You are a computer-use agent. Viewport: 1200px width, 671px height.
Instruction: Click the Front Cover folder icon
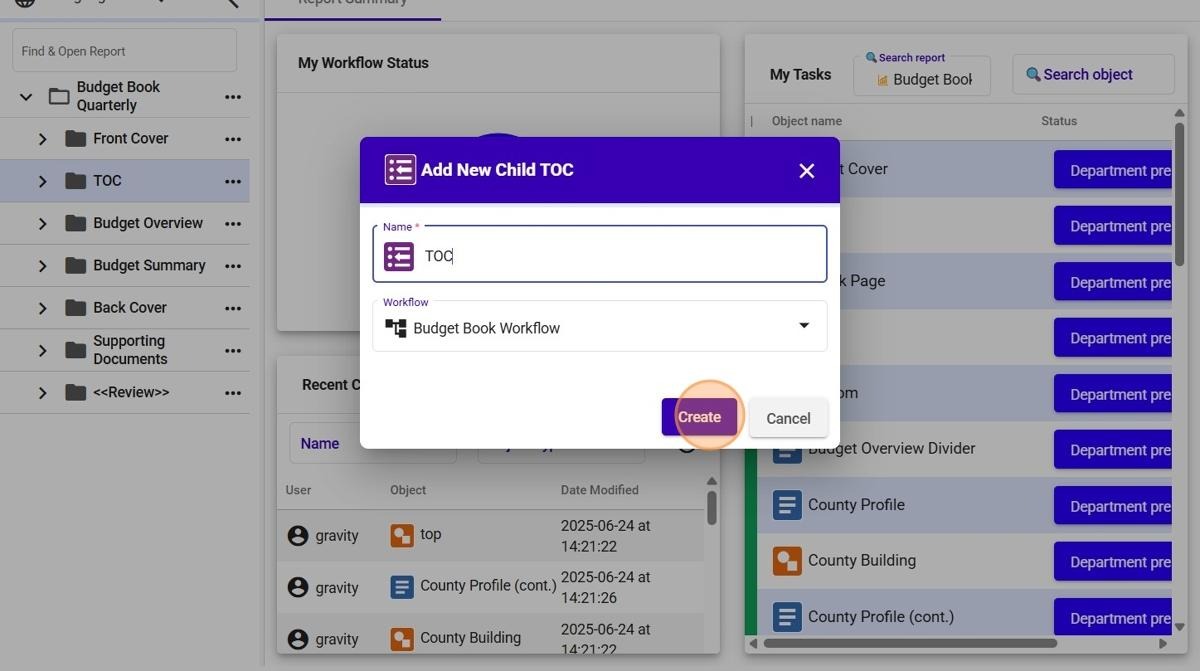(x=75, y=138)
